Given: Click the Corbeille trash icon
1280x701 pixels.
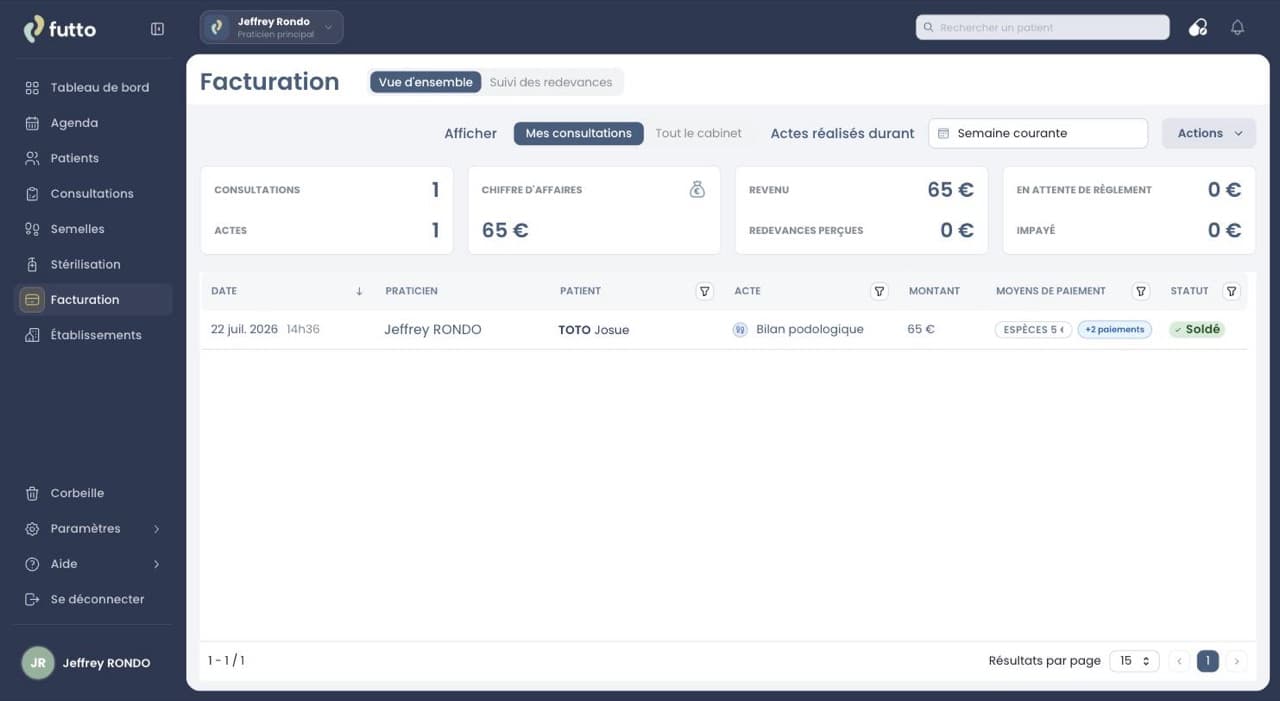Looking at the screenshot, I should tap(32, 493).
